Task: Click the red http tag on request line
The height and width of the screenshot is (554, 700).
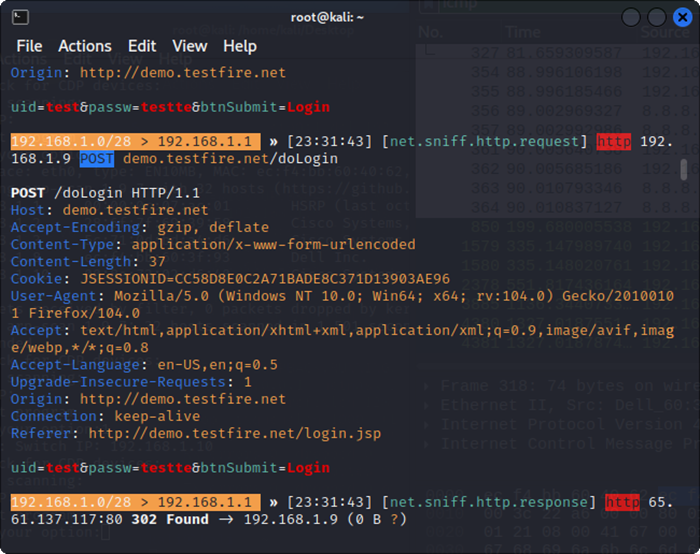Action: coord(614,142)
